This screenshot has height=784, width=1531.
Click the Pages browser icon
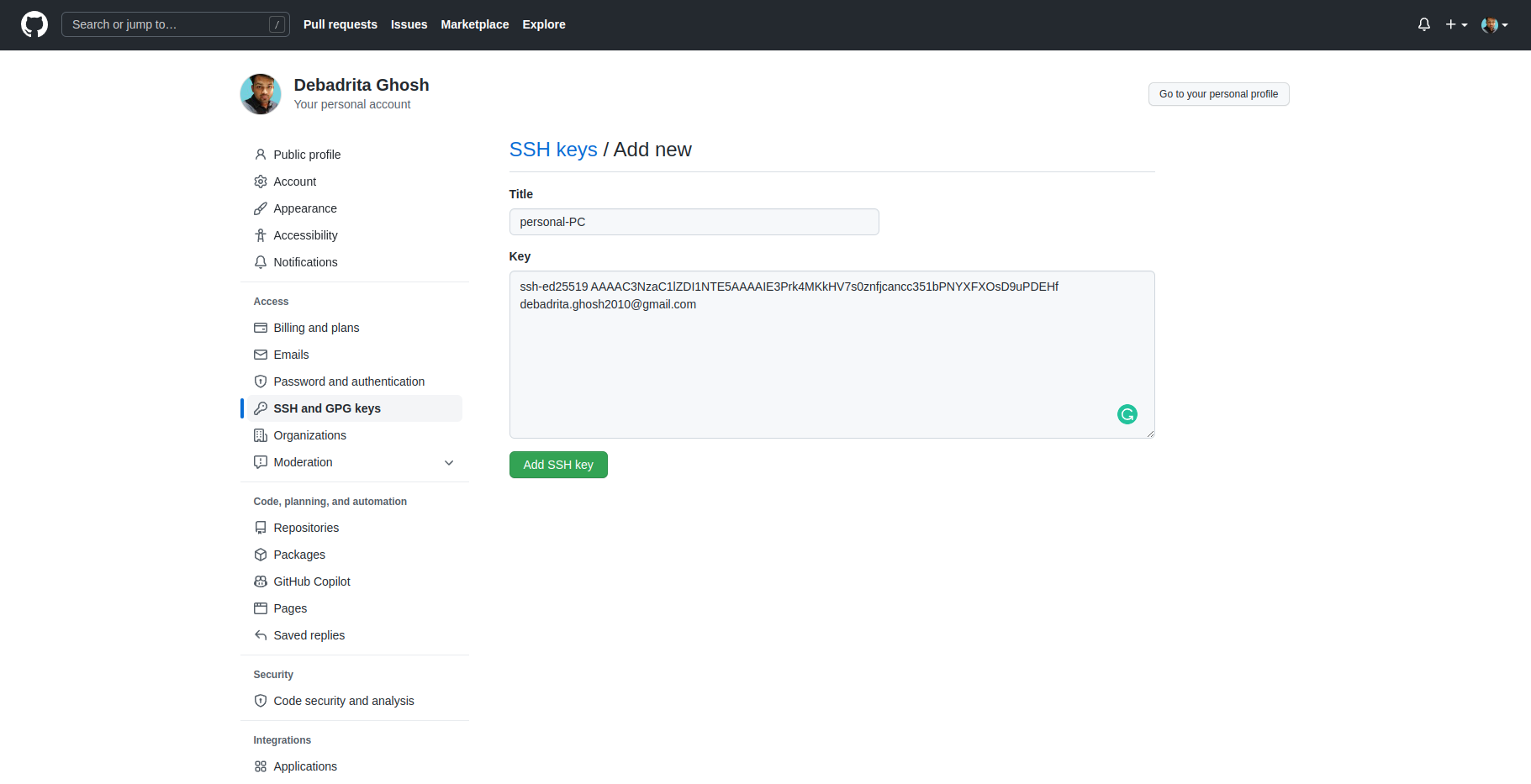point(261,608)
